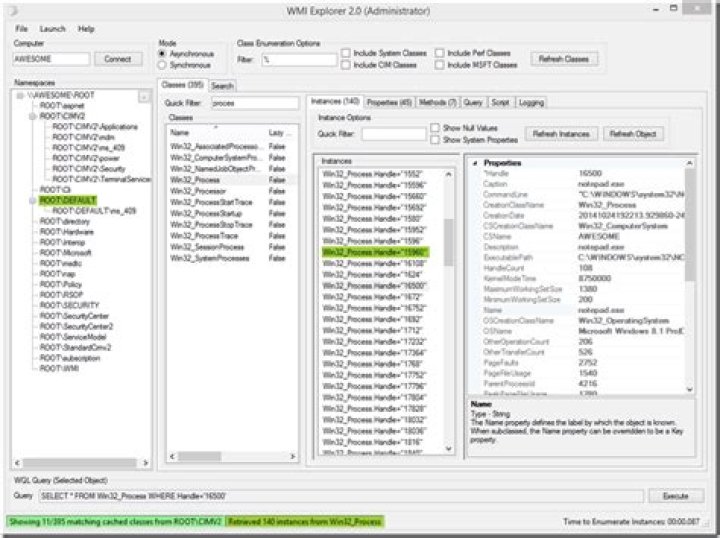Toggle Show System Properties checkbox

click(435, 140)
